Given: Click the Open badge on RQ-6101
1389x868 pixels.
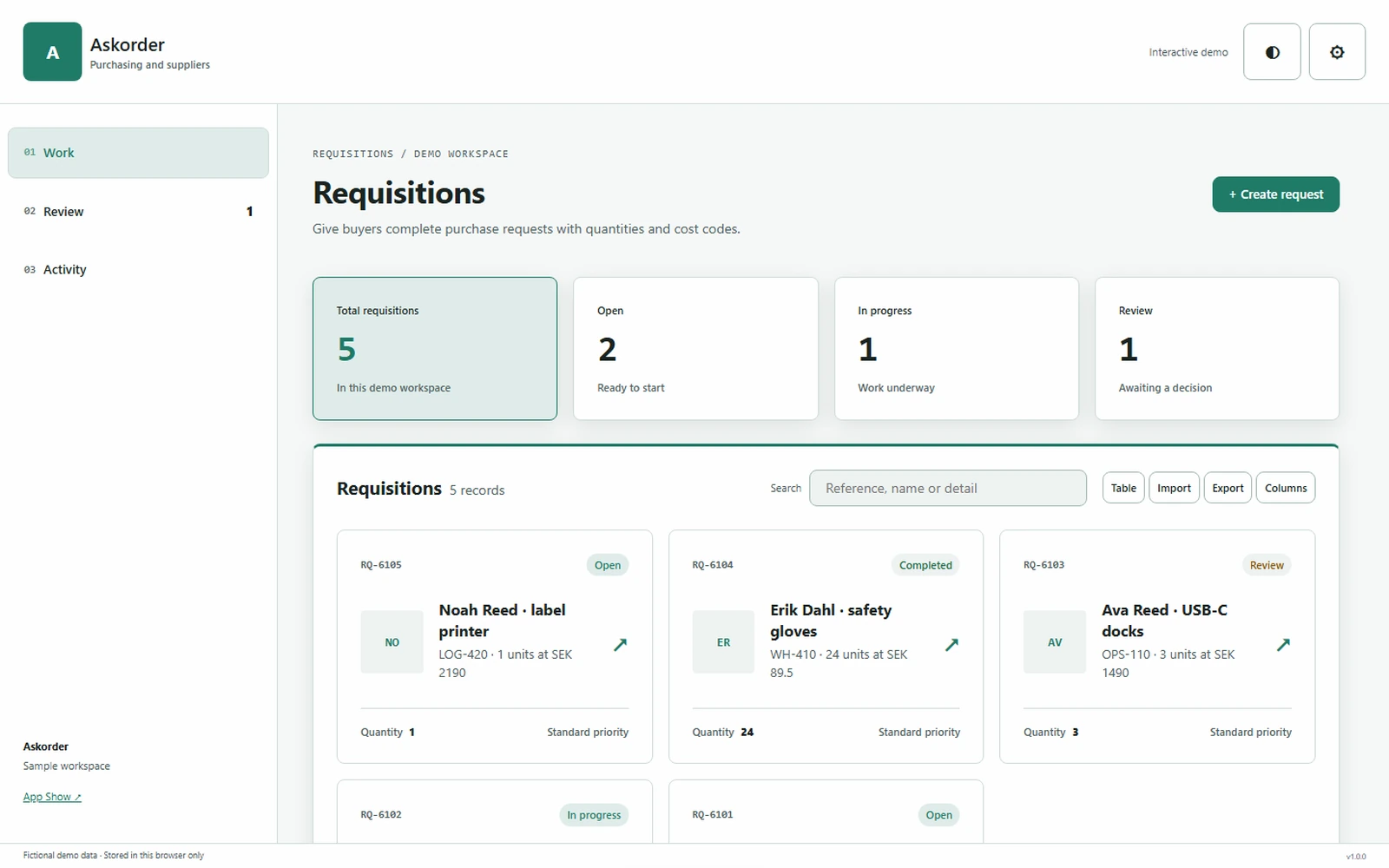Looking at the screenshot, I should (x=938, y=815).
